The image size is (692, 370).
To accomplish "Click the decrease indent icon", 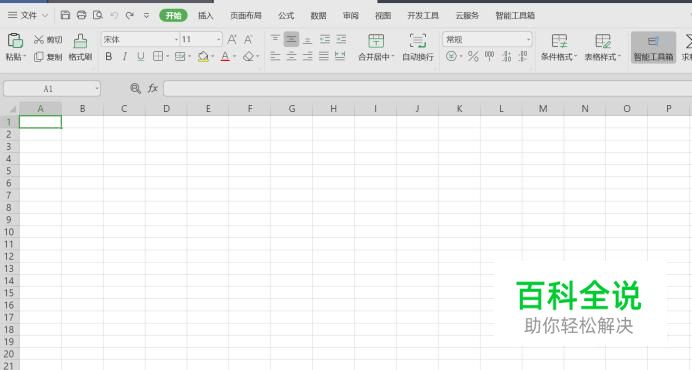I will point(325,39).
